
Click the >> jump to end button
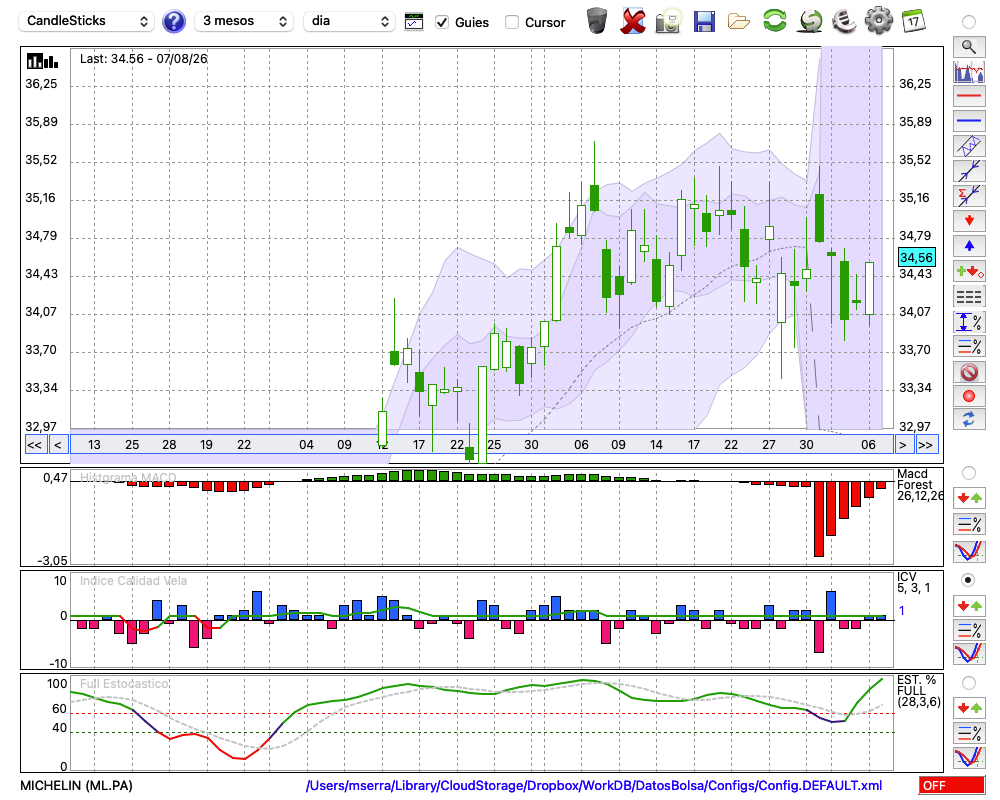pyautogui.click(x=926, y=445)
